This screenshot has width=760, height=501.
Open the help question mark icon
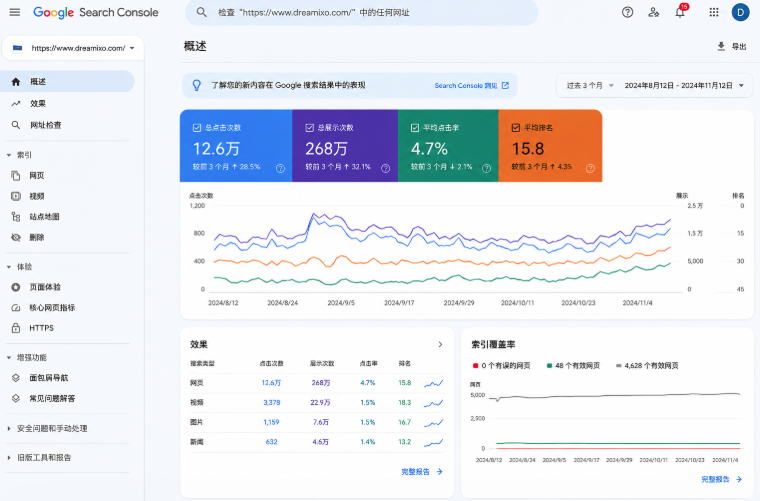pos(627,12)
